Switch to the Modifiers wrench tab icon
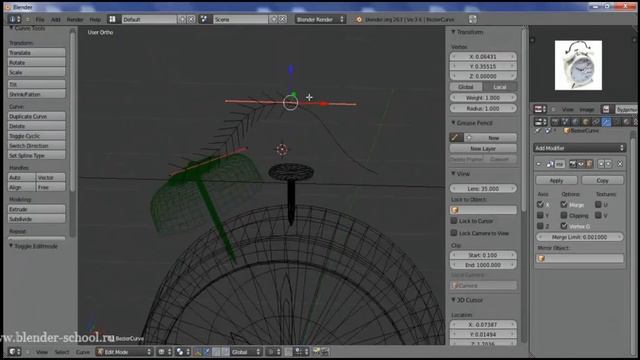 pyautogui.click(x=607, y=122)
